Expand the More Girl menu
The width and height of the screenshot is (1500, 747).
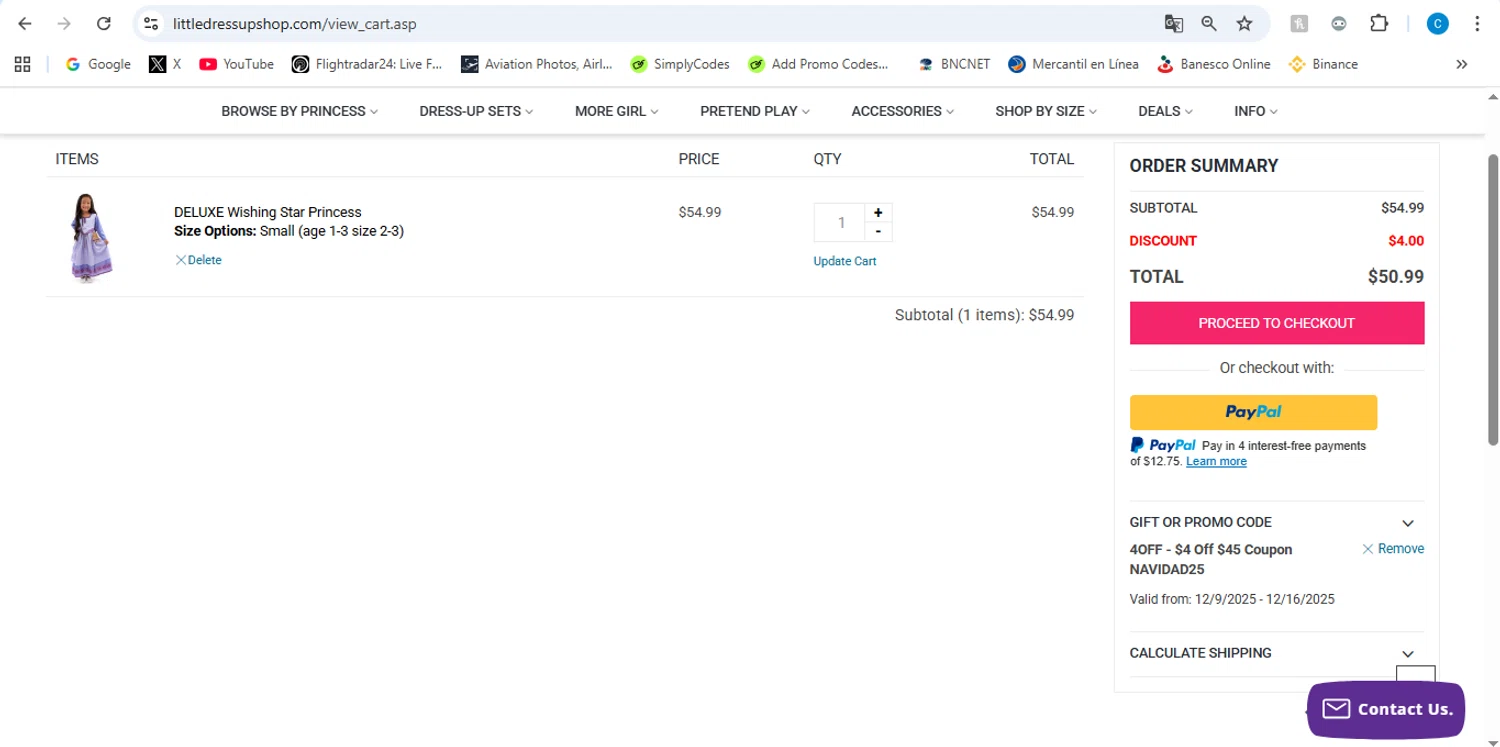(x=616, y=111)
